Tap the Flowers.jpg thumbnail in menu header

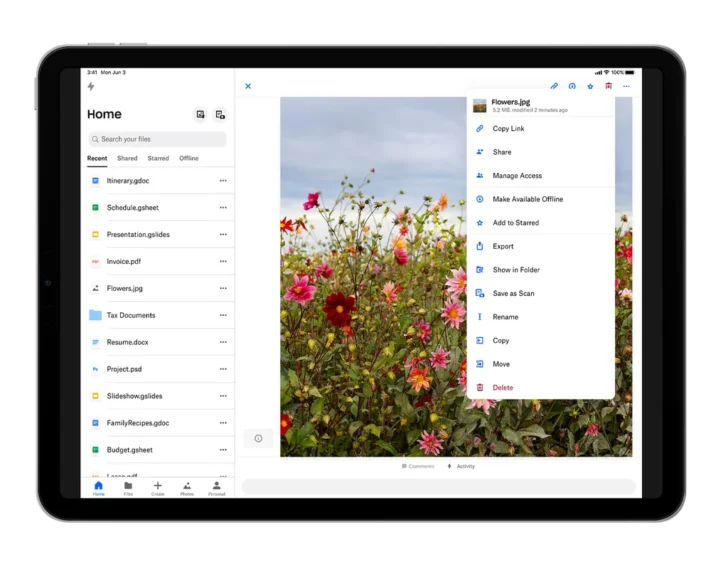point(480,106)
